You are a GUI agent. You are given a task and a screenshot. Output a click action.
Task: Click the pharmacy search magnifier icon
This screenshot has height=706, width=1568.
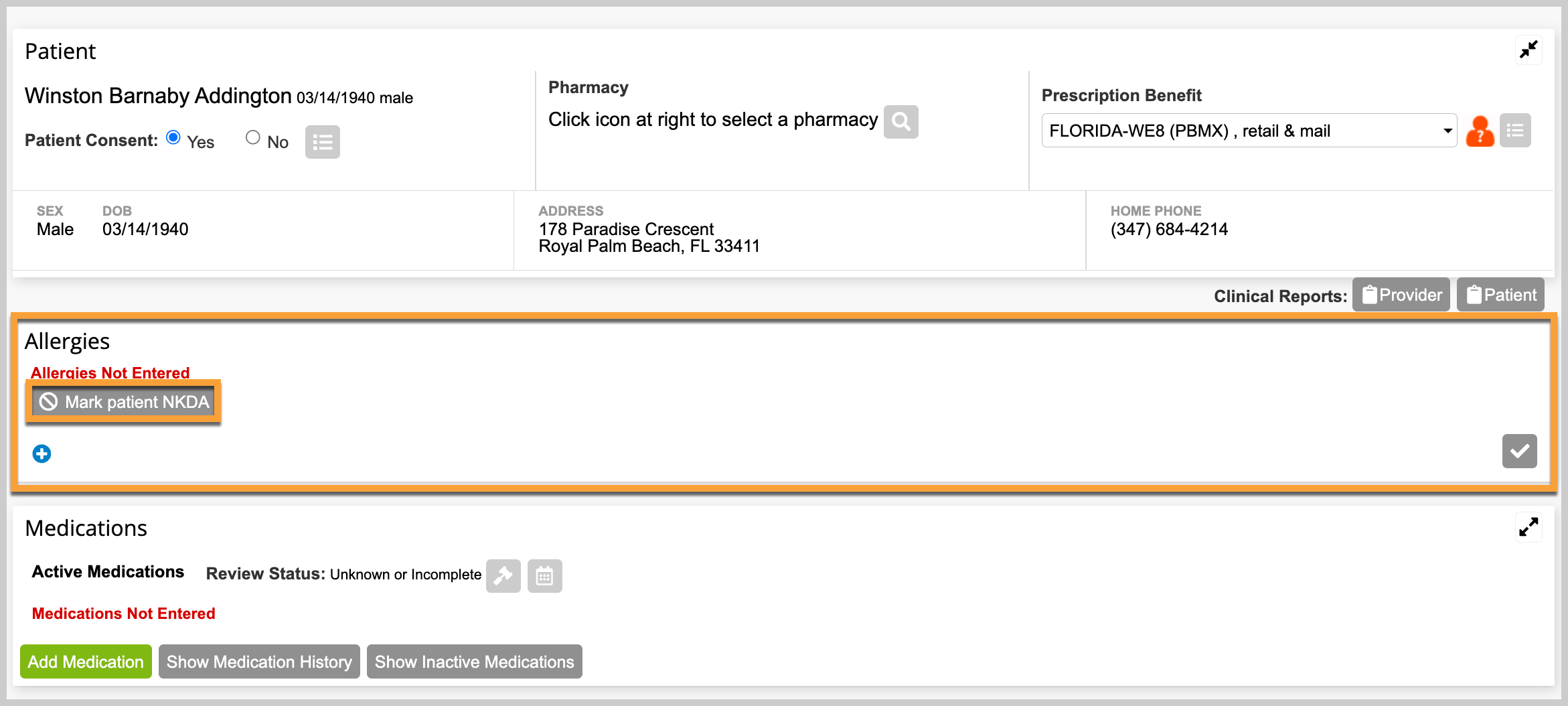pyautogui.click(x=900, y=122)
